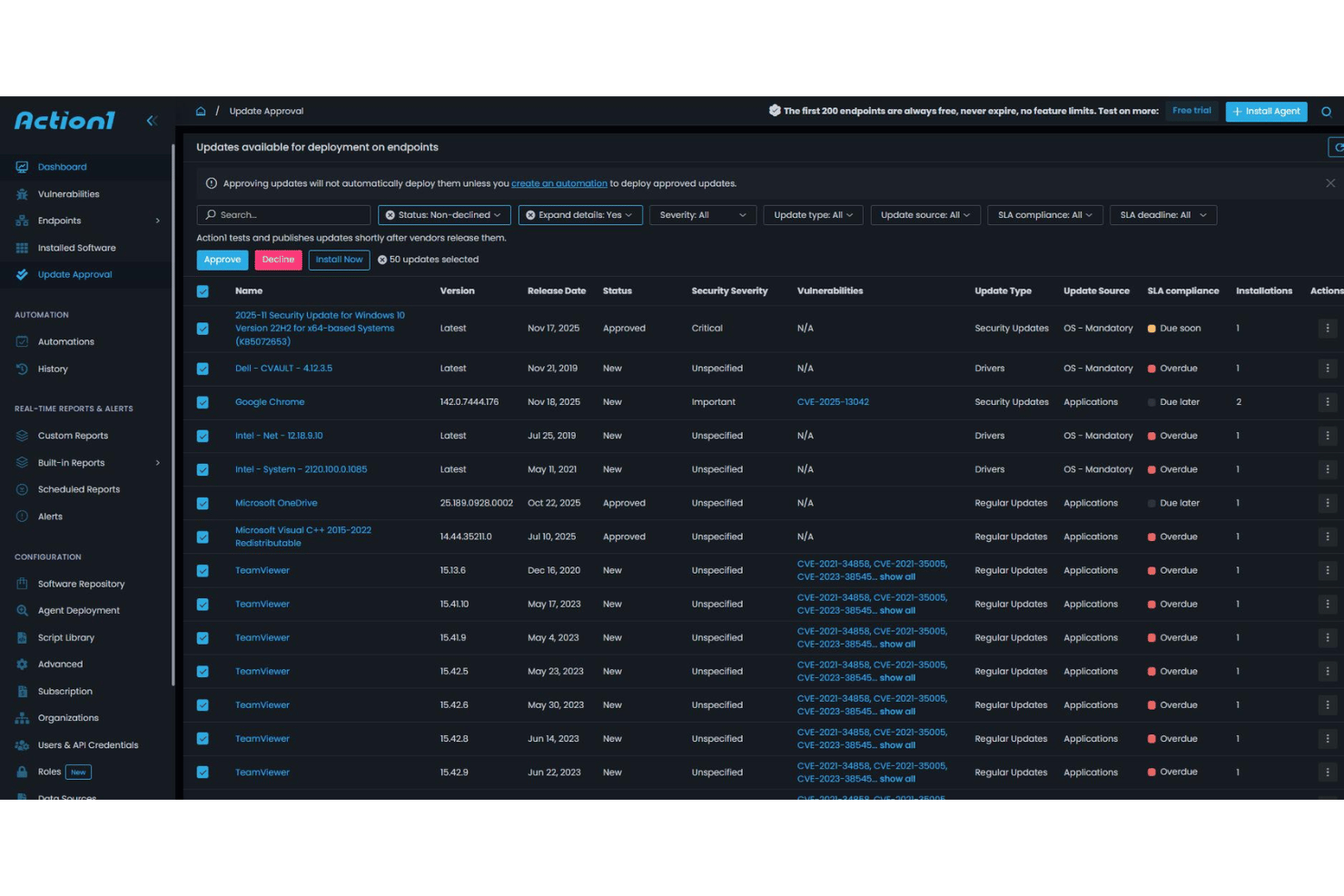
Task: Expand the Built-in Reports submenu
Action: [x=157, y=463]
